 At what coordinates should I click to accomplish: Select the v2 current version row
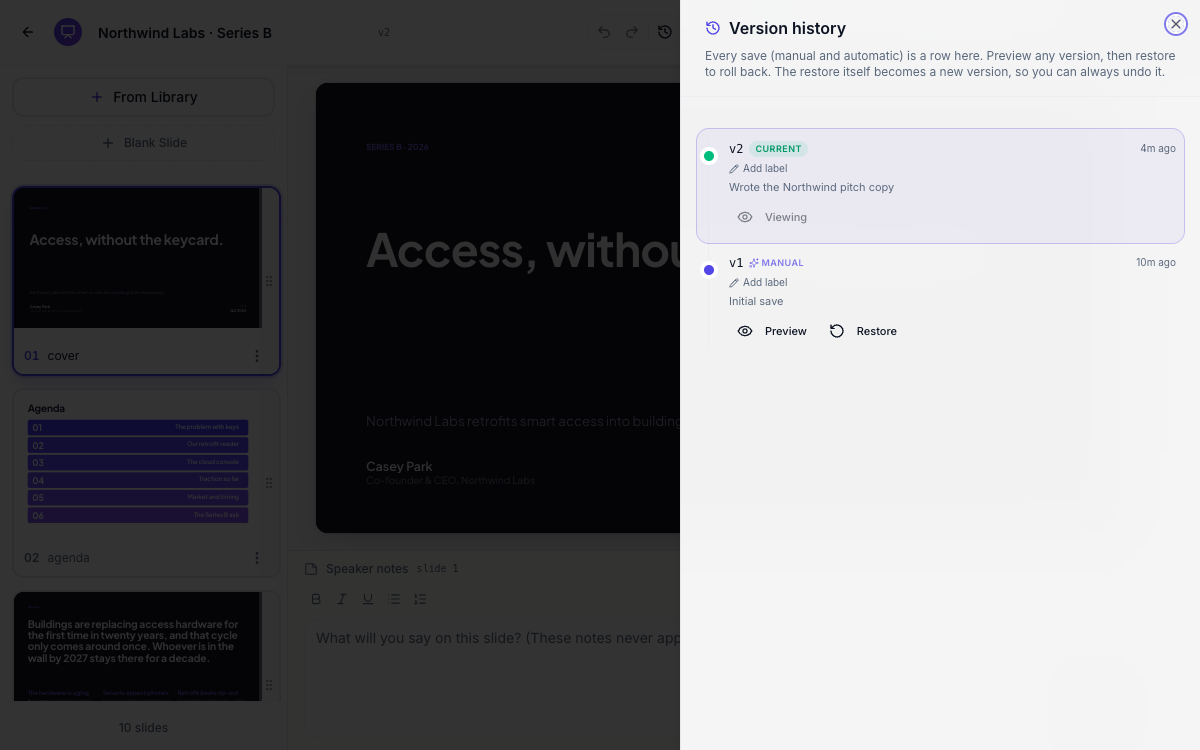point(940,186)
